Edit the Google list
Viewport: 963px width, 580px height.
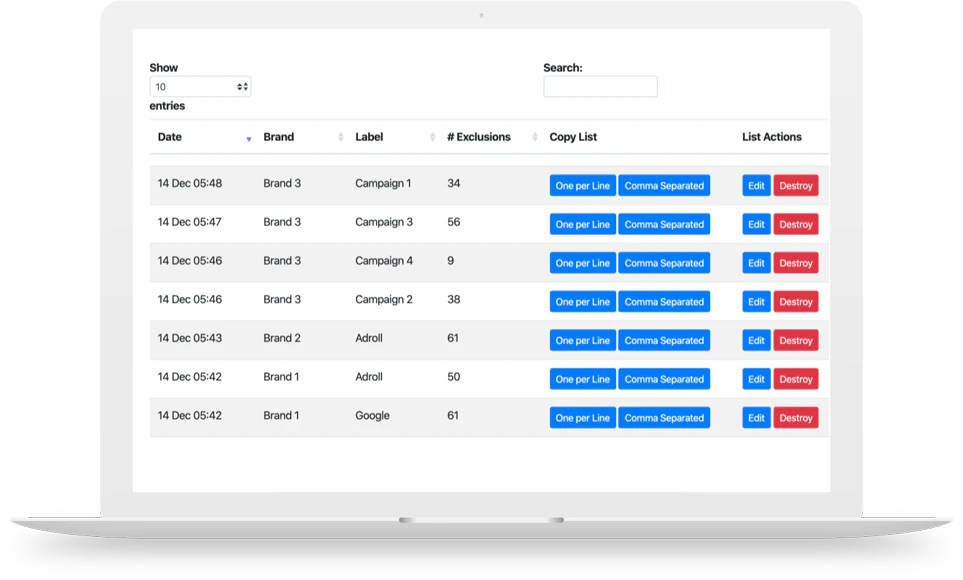[756, 418]
